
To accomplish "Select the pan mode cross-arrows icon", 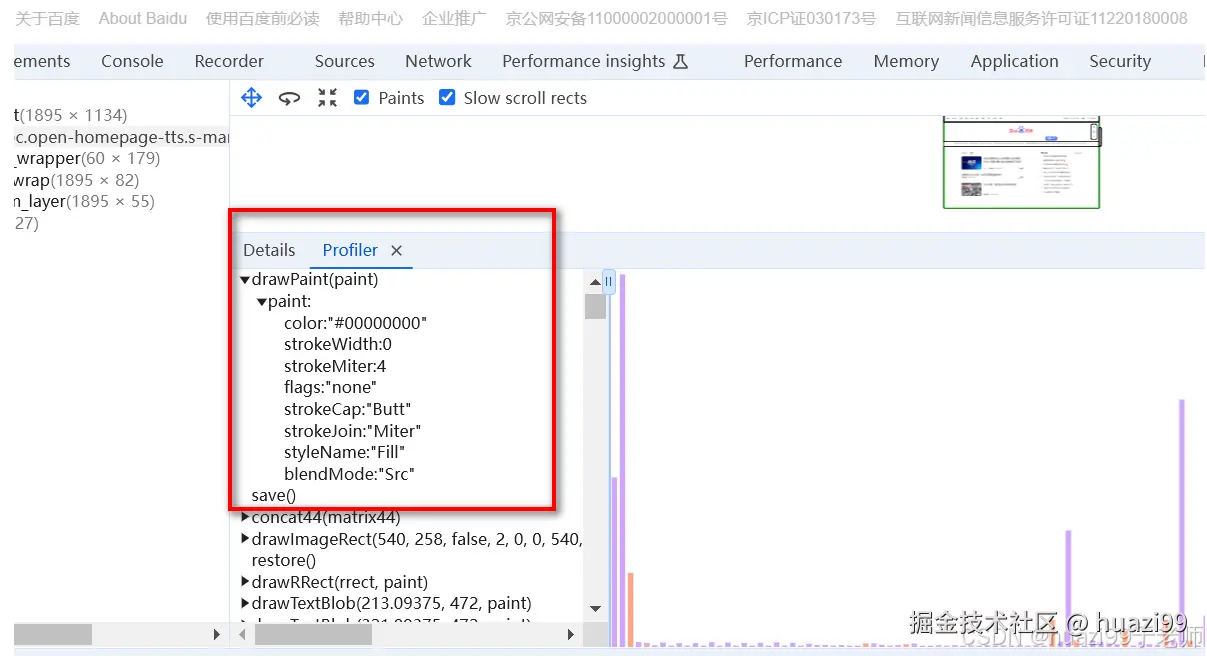I will point(252,98).
